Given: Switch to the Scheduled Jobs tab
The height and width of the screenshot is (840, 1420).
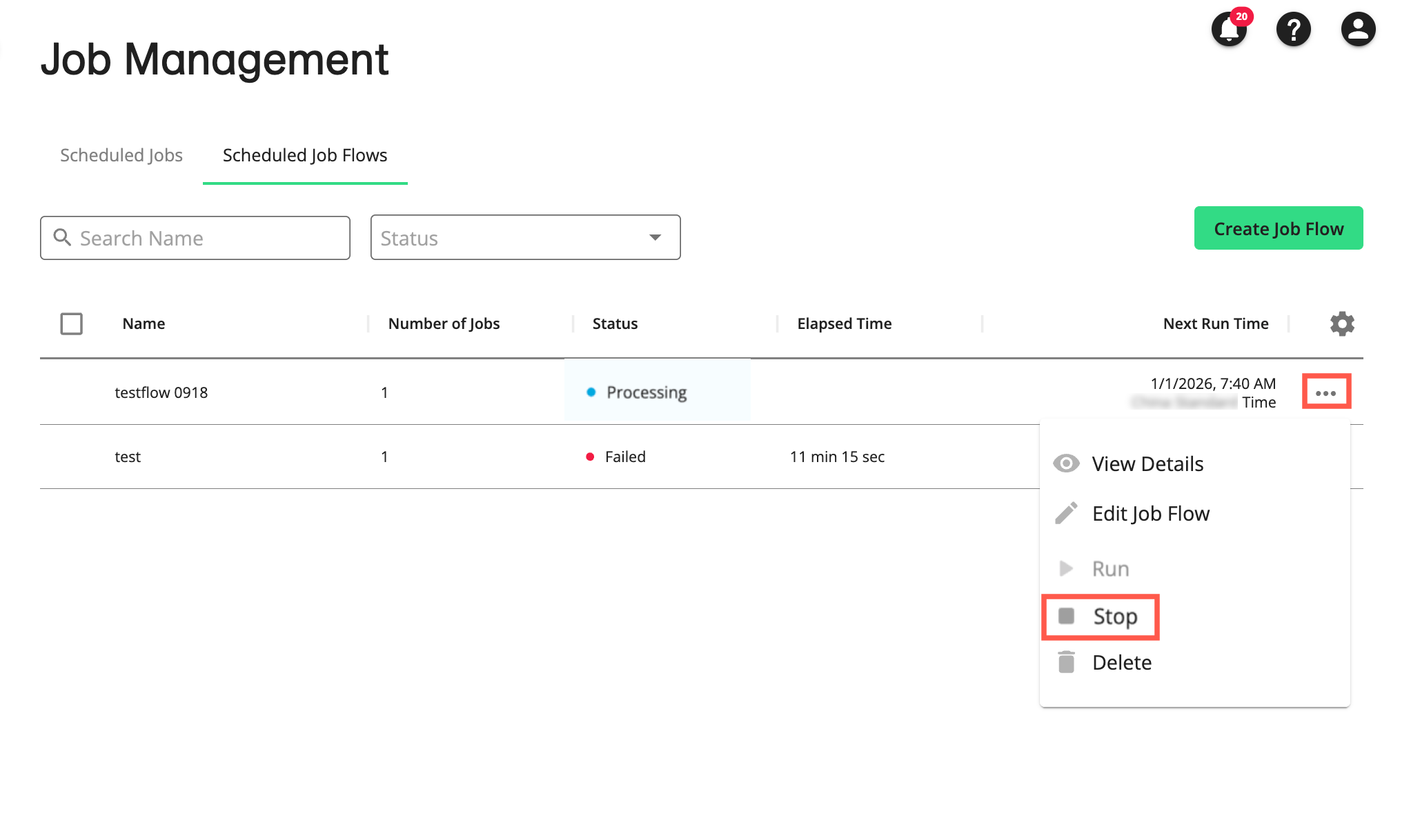Looking at the screenshot, I should 121,155.
